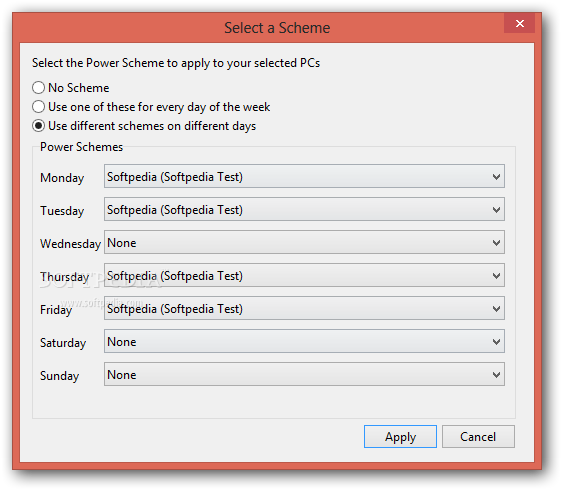Image resolution: width=562 pixels, height=490 pixels.
Task: Open the Sunday scheme dropdown
Action: pyautogui.click(x=304, y=374)
